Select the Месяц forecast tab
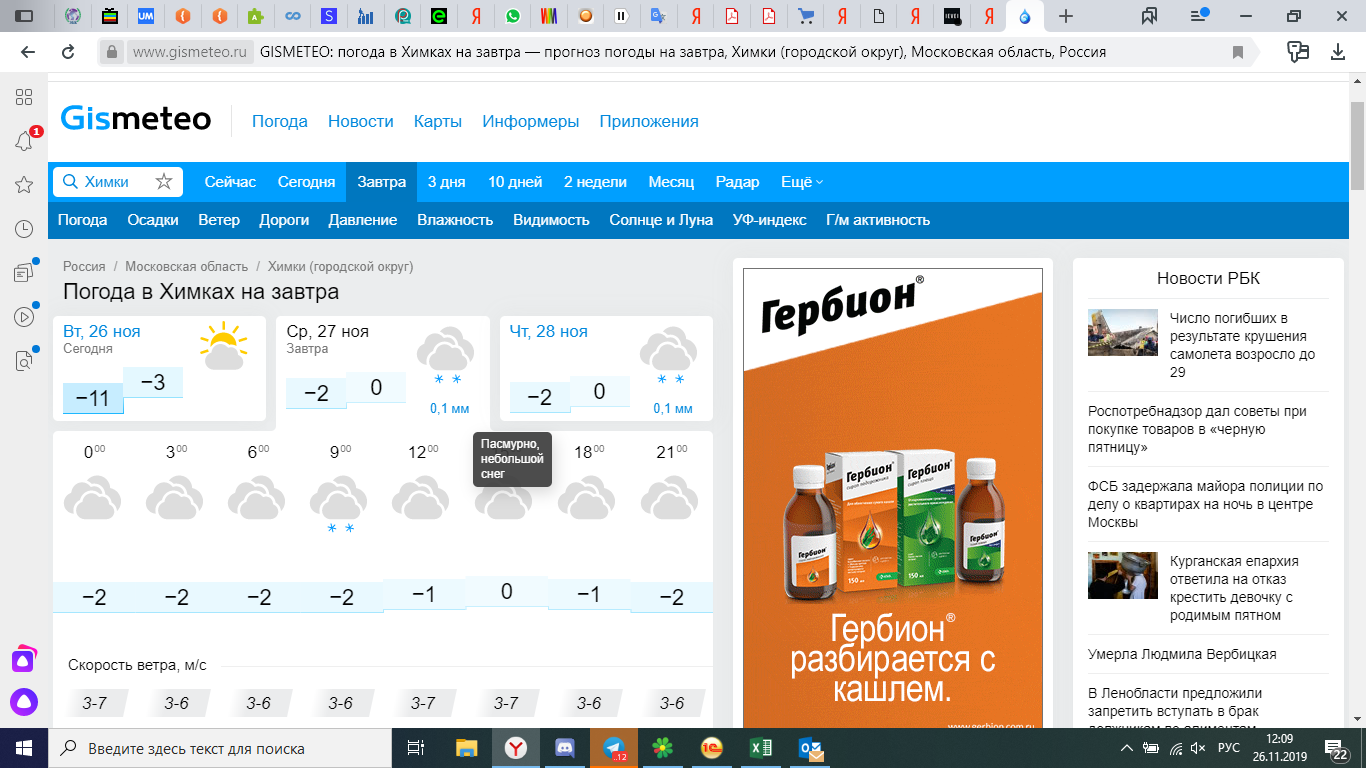This screenshot has height=768, width=1366. [x=671, y=182]
